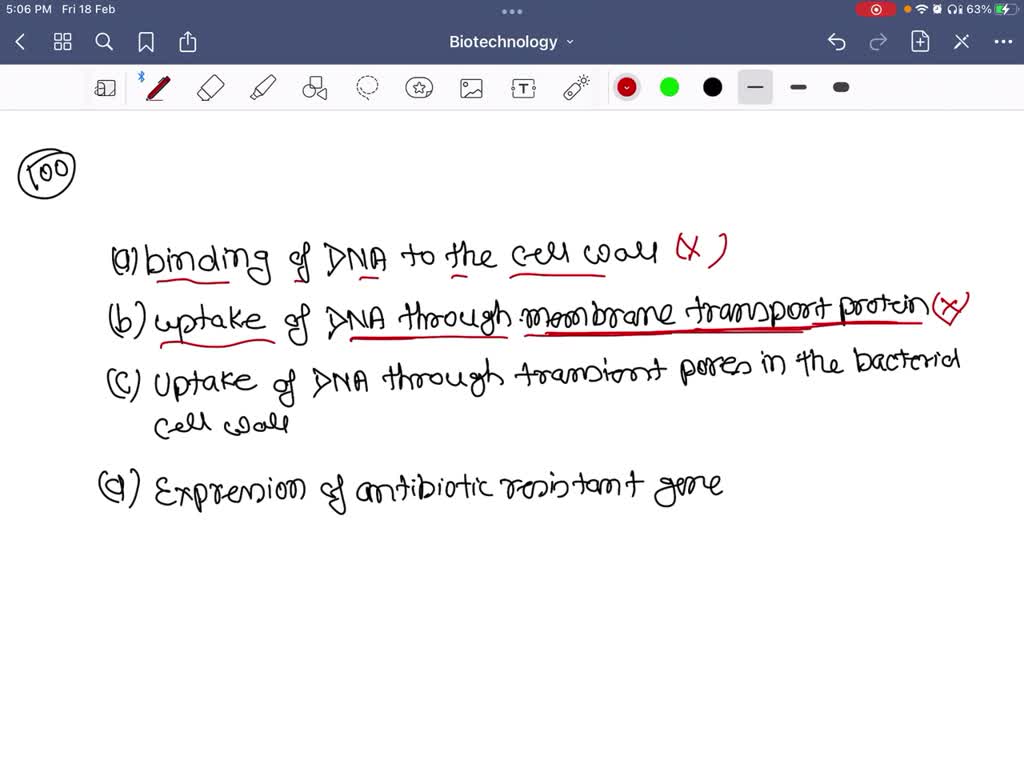This screenshot has width=1024, height=768.
Task: Select the eraser tool
Action: [x=211, y=88]
